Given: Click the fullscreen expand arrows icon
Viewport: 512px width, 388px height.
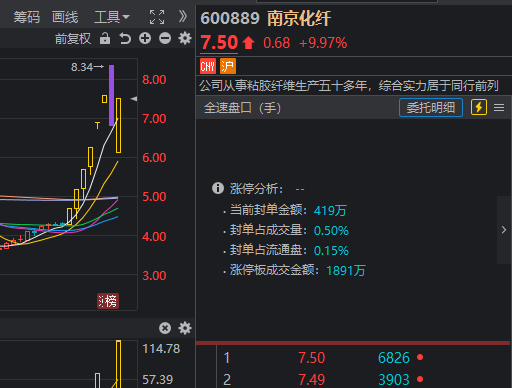Looking at the screenshot, I should coord(157,17).
